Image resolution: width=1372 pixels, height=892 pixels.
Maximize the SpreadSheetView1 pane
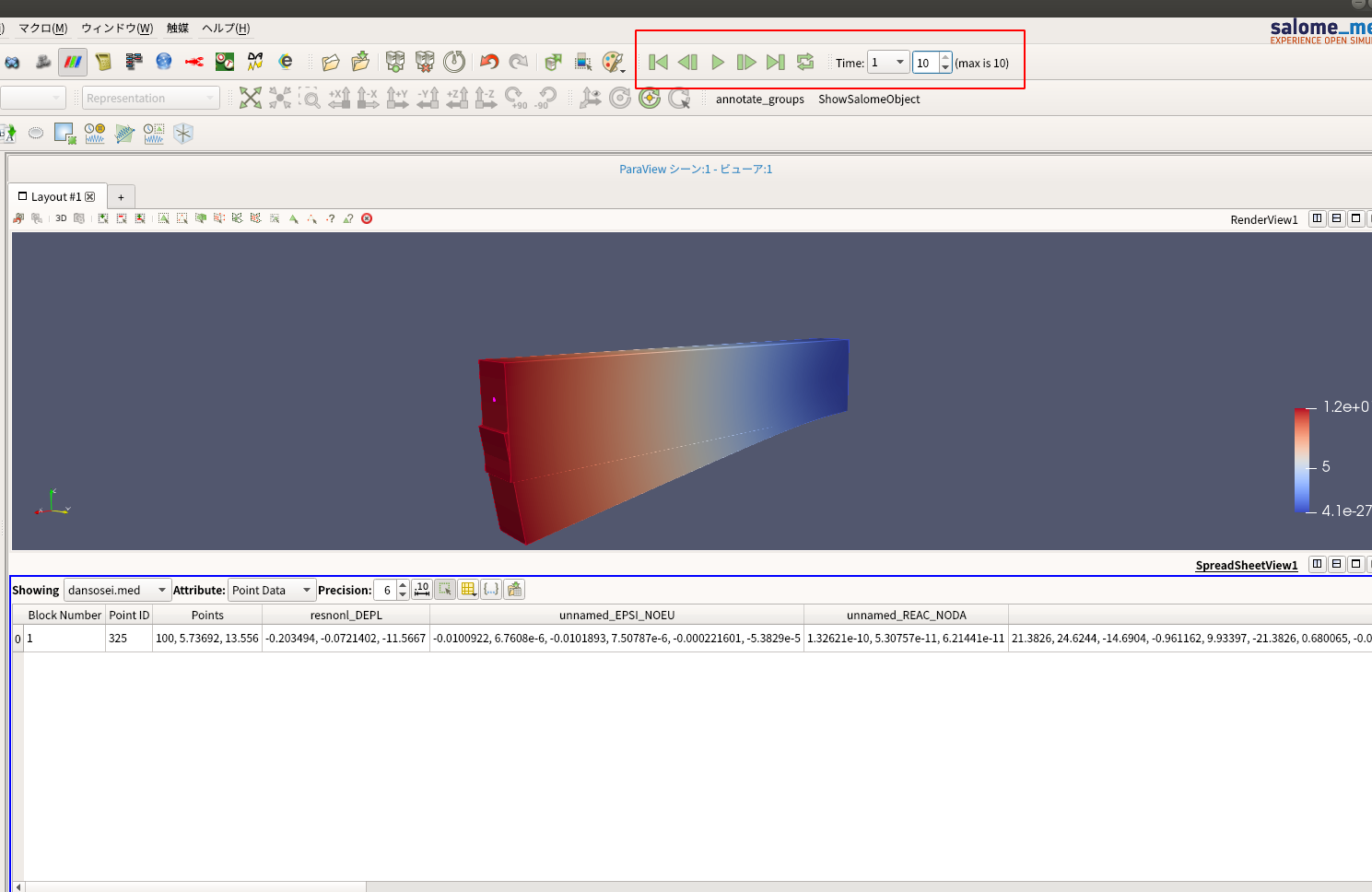pos(1356,564)
